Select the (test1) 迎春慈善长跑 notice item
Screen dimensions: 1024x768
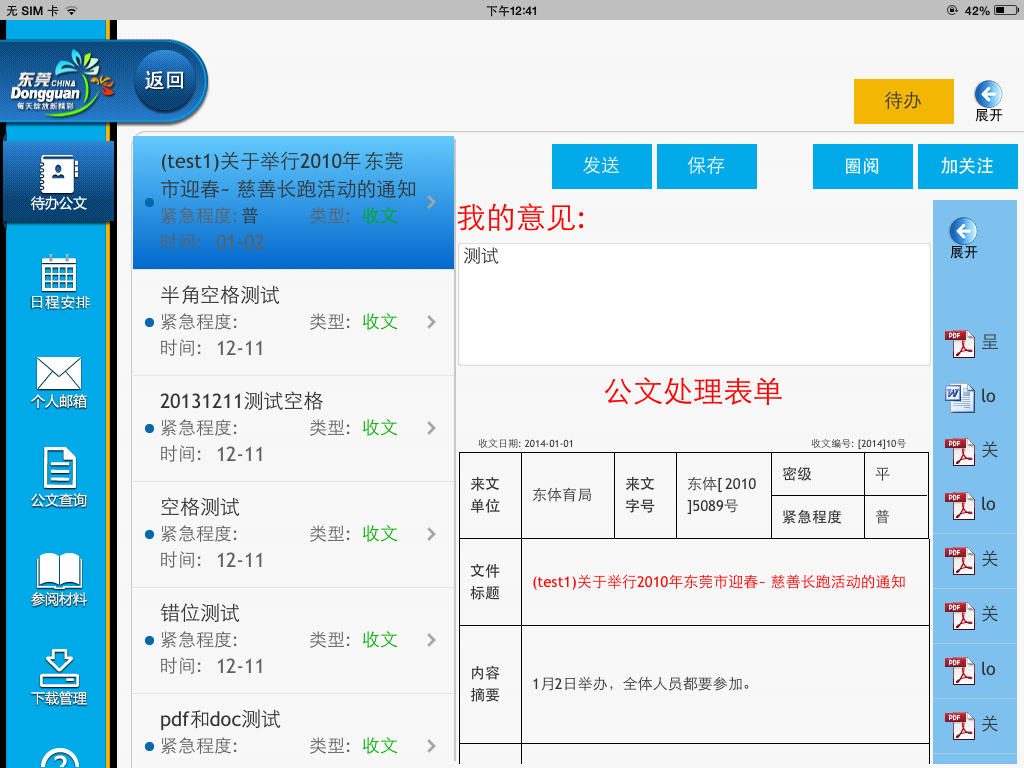[293, 202]
